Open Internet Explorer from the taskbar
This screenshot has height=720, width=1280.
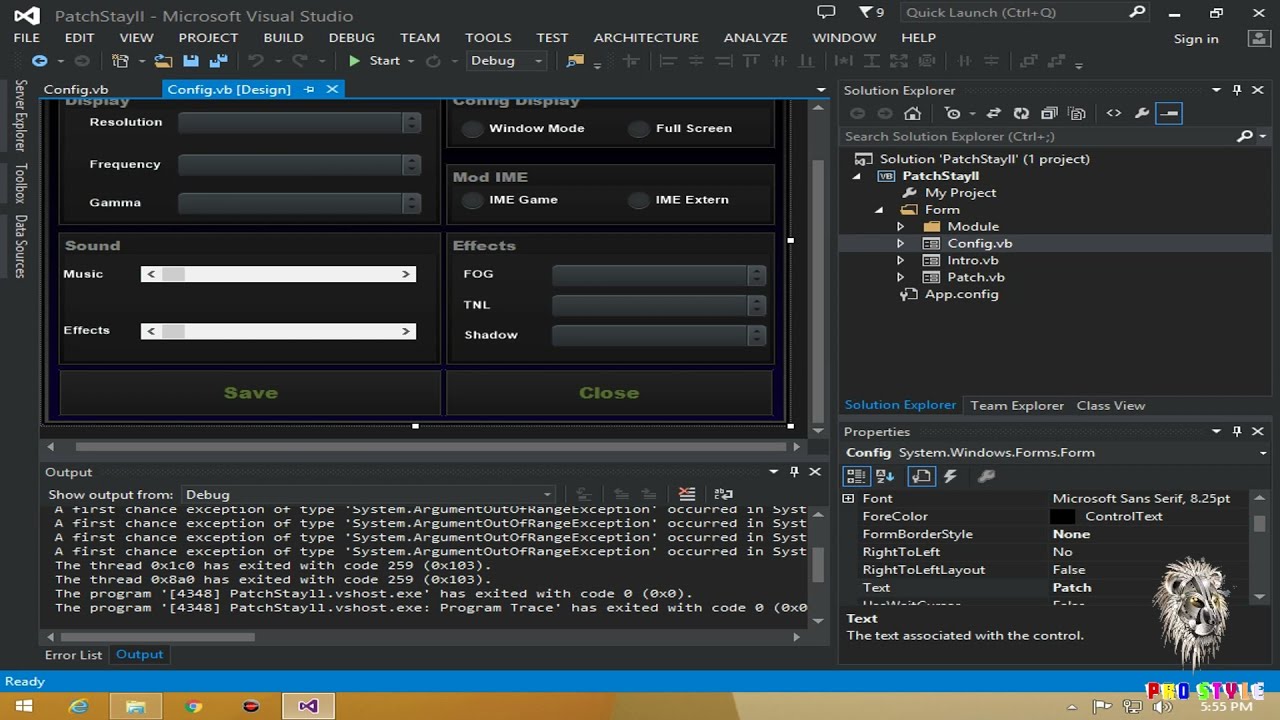[x=79, y=706]
